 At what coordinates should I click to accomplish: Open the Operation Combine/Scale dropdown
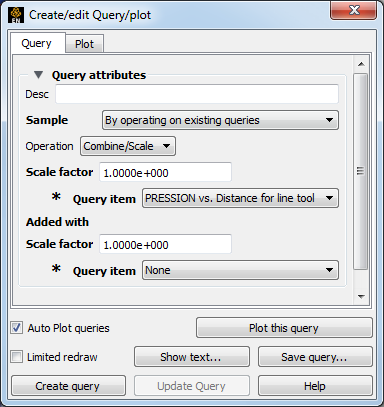tap(128, 146)
